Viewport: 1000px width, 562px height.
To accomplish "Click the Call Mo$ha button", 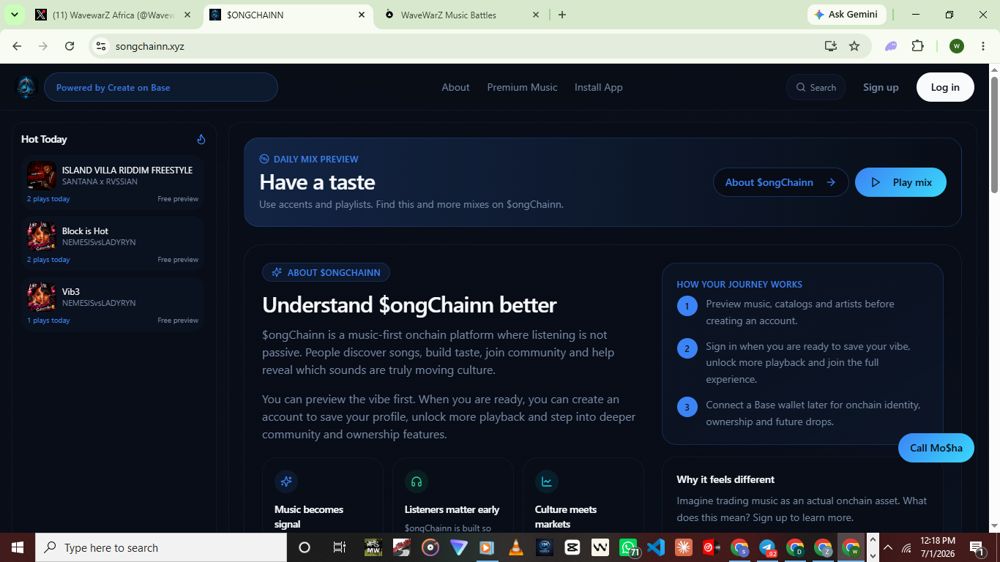I will click(x=936, y=448).
